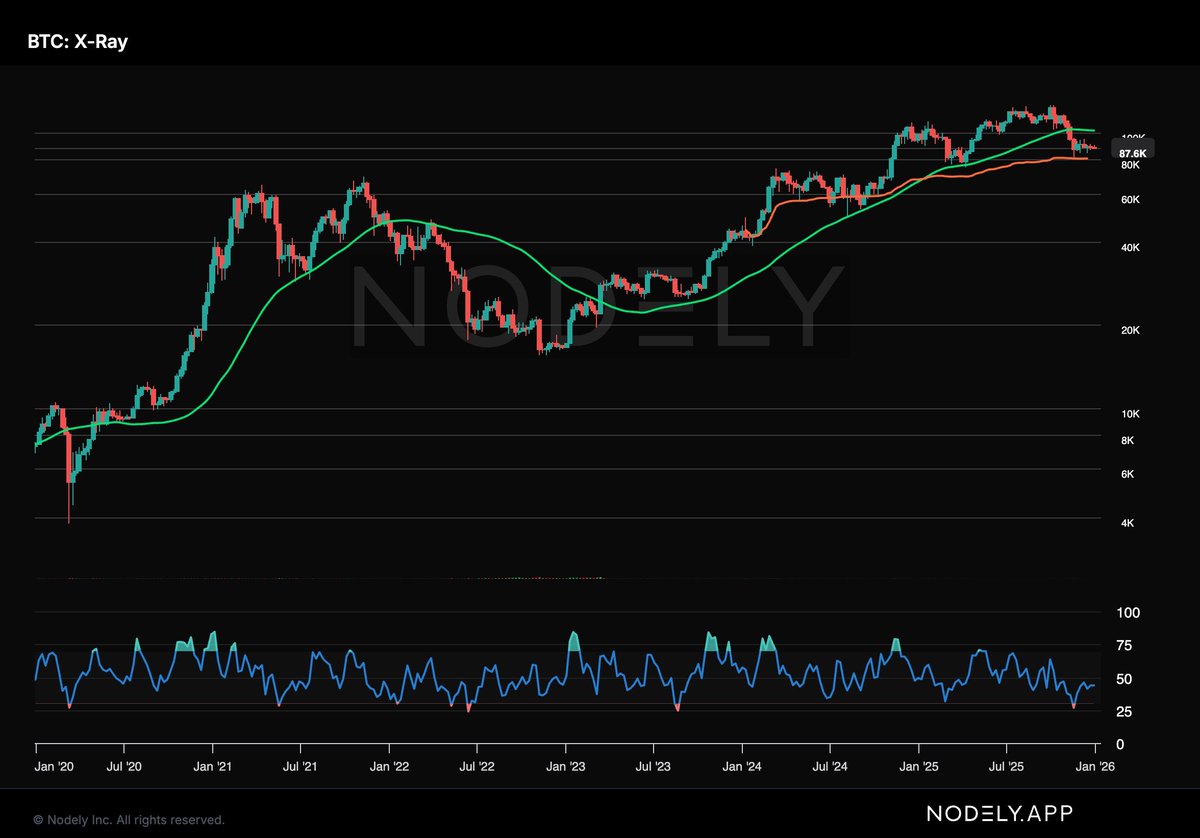Click the blue oscillator line's right end
Viewport: 1200px width, 838px height.
(1094, 685)
